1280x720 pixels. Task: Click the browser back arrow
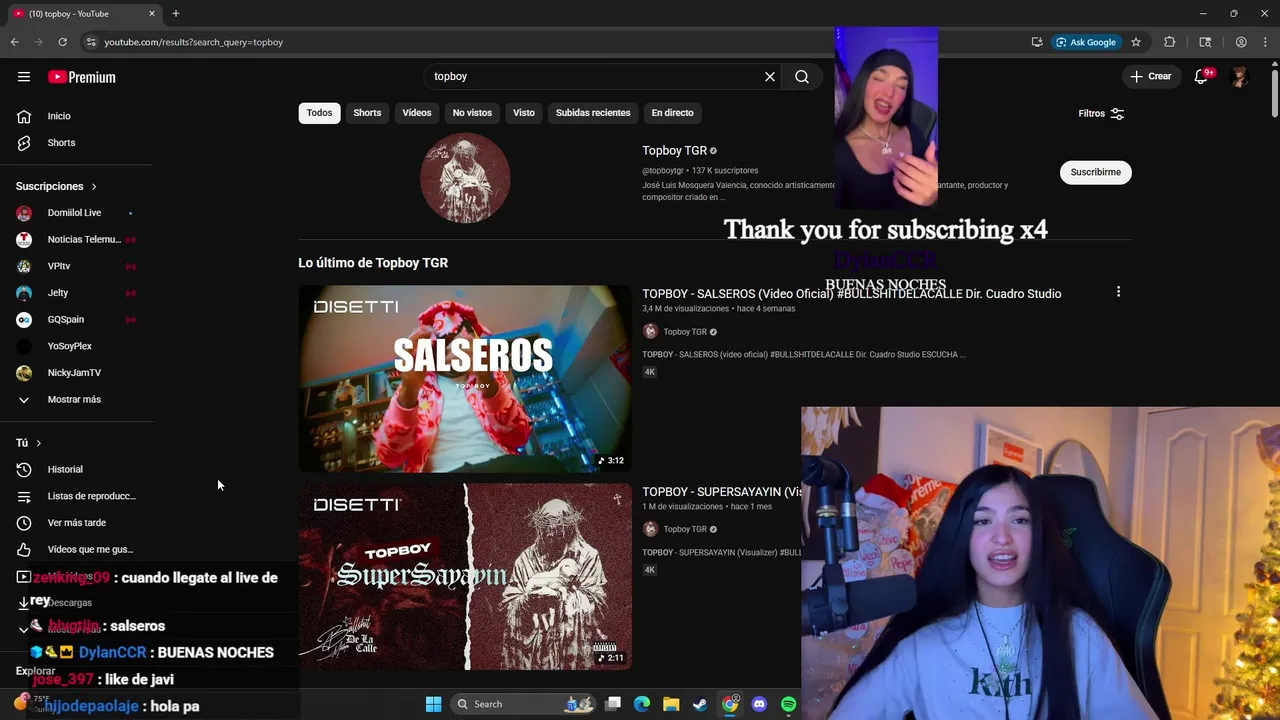(x=15, y=42)
